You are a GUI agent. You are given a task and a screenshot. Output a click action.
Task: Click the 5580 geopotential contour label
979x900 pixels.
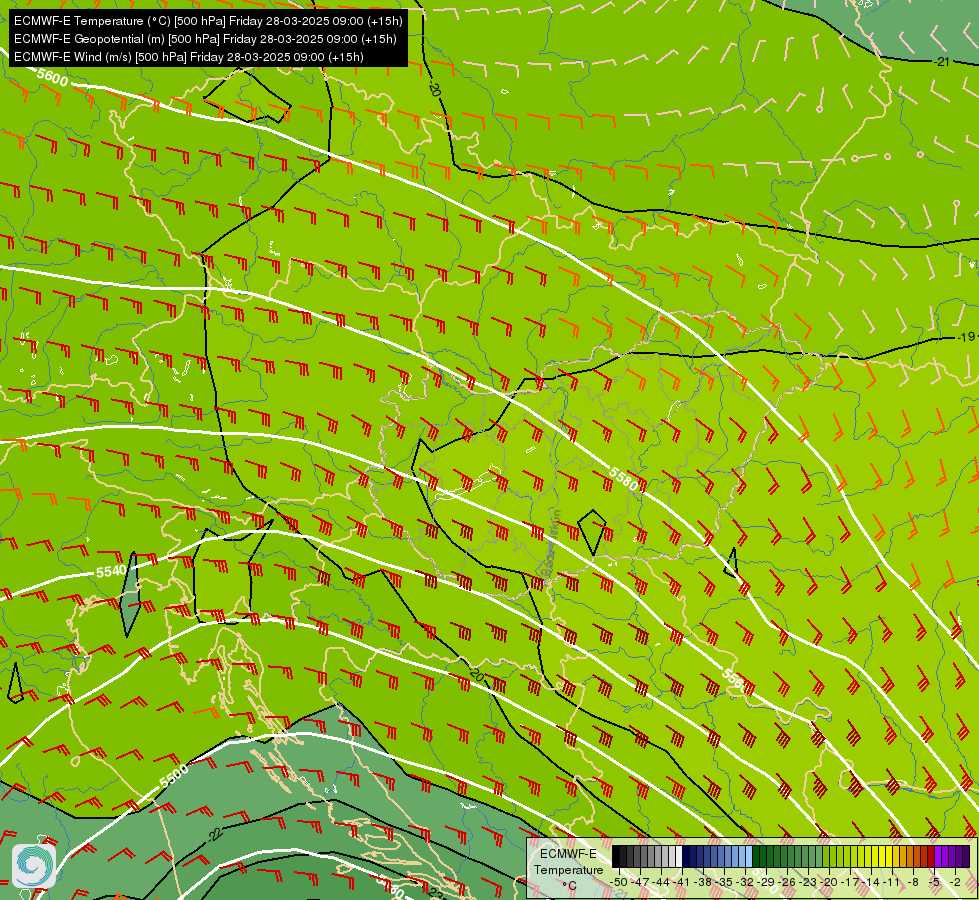coord(623,480)
